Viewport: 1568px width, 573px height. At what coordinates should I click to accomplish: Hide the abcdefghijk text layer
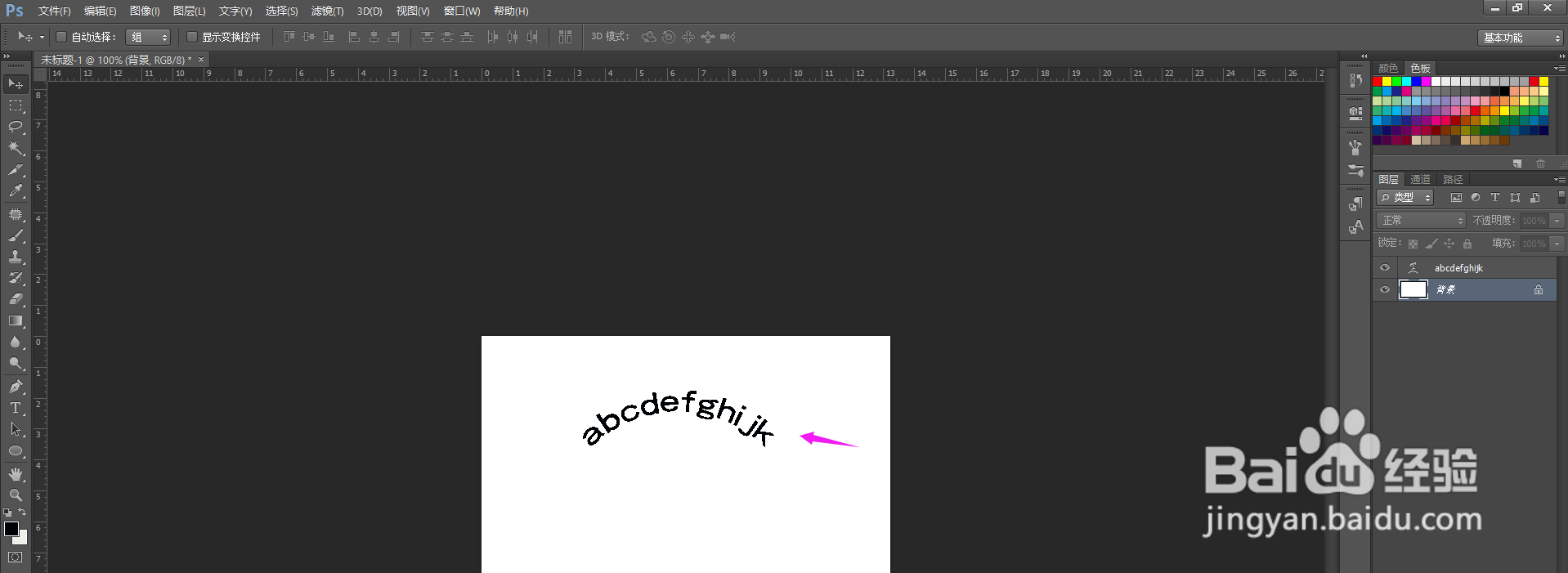pos(1385,268)
